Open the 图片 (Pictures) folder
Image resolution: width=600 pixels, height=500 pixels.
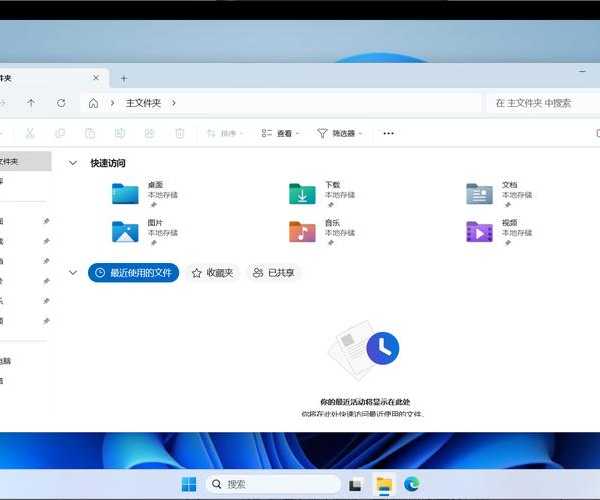point(126,231)
